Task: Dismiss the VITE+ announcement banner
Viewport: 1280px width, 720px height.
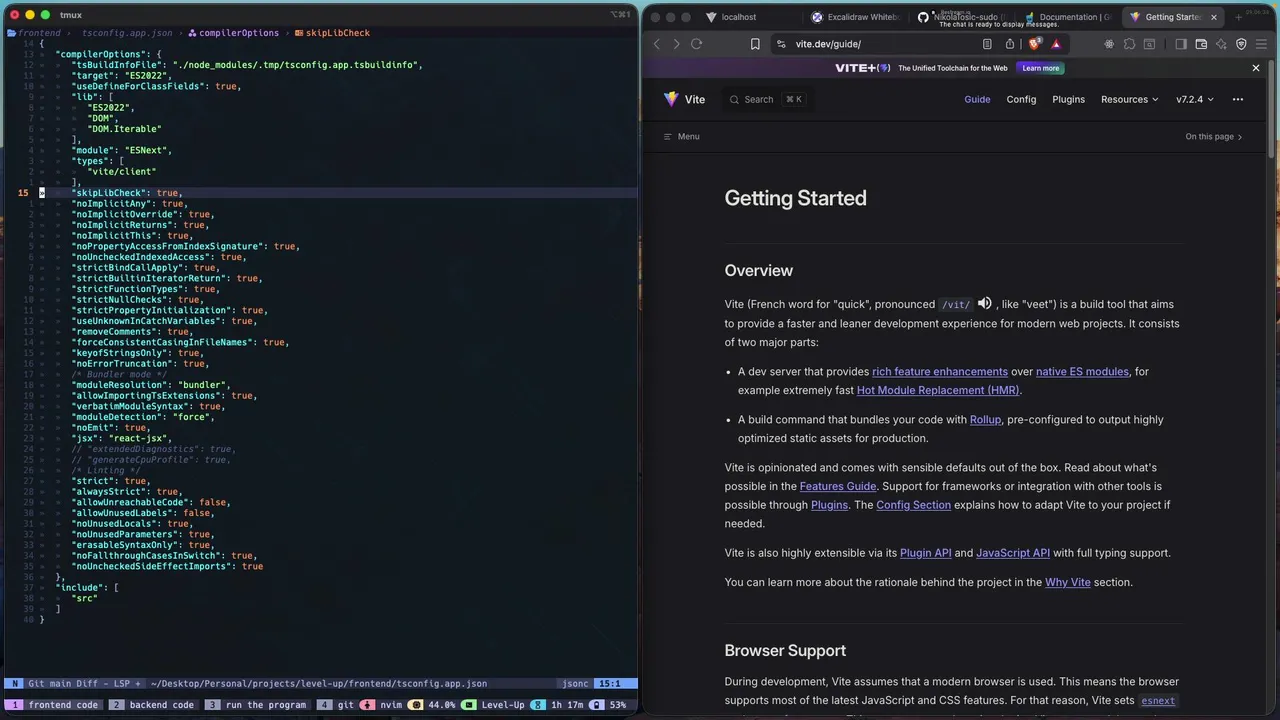Action: [x=1256, y=68]
